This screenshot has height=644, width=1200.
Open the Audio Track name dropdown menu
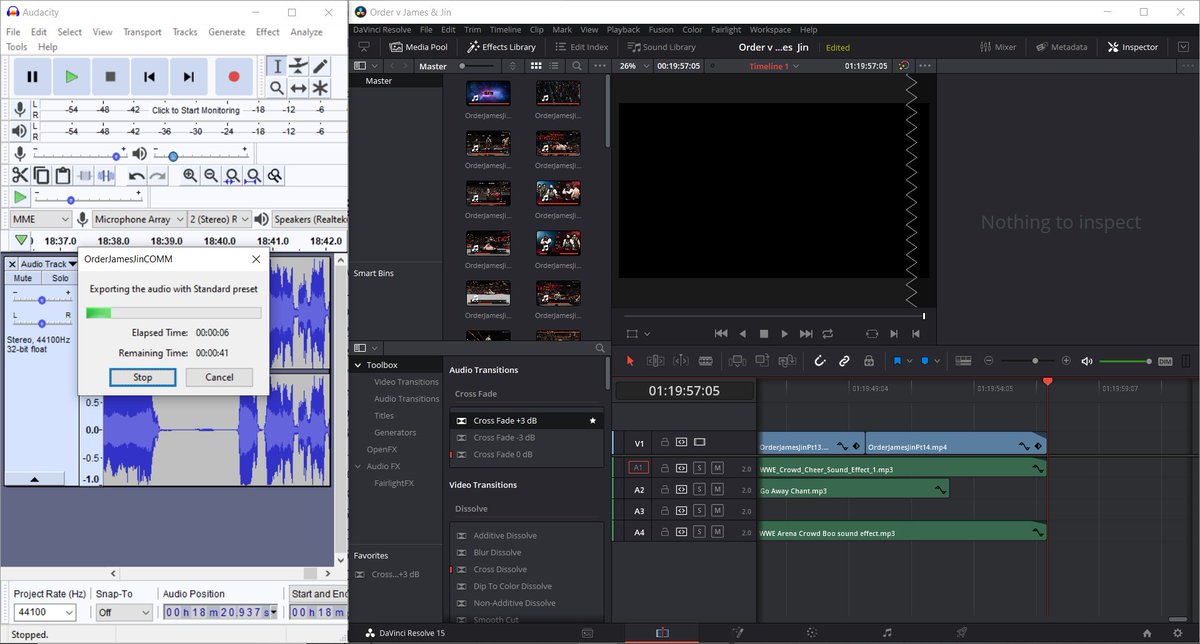(49, 264)
